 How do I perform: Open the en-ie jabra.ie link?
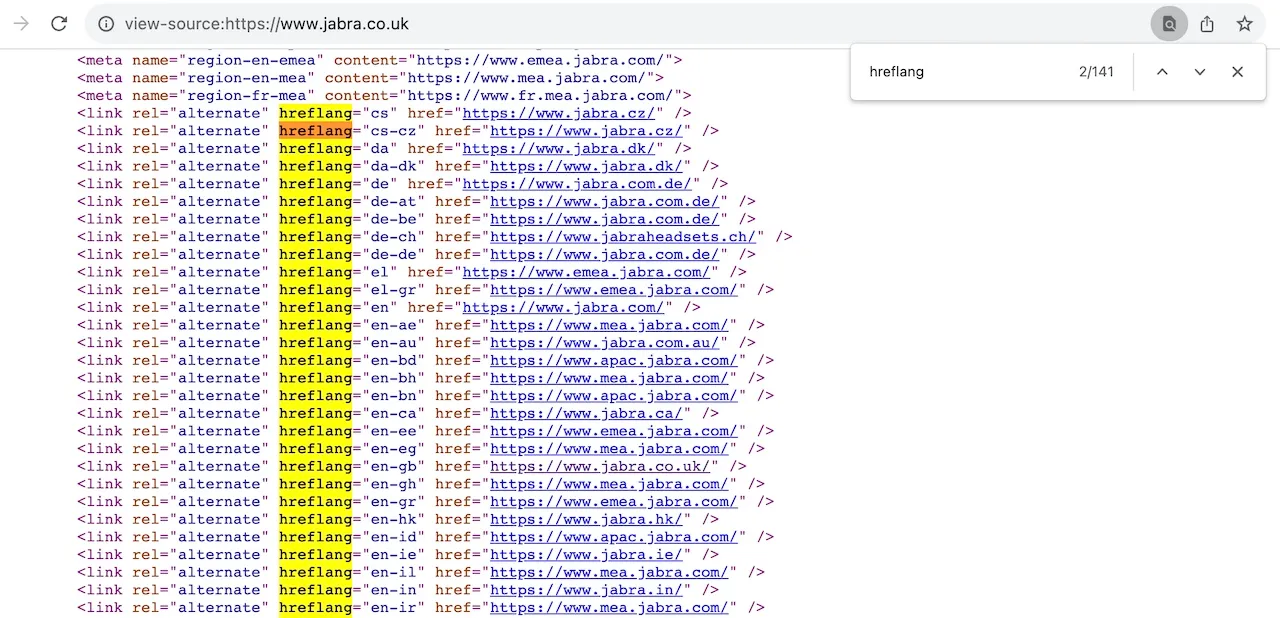586,555
